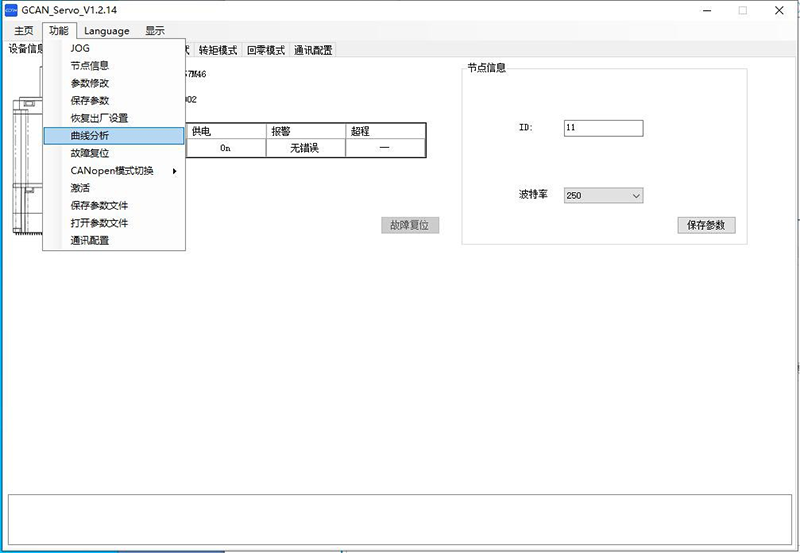Select 激活 menu entry
Viewport: 800px width, 553px height.
pos(80,188)
